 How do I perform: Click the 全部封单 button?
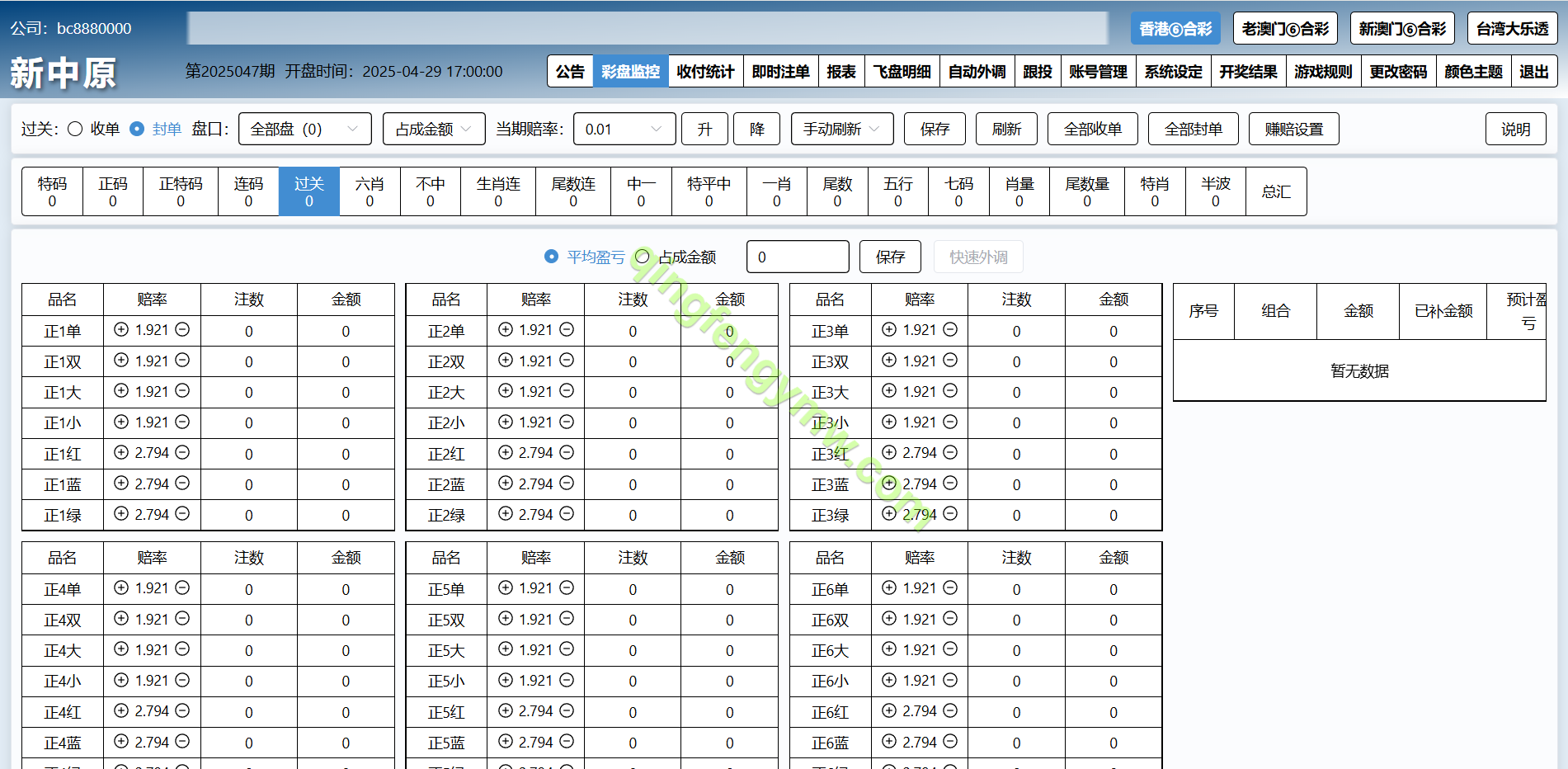click(1193, 129)
